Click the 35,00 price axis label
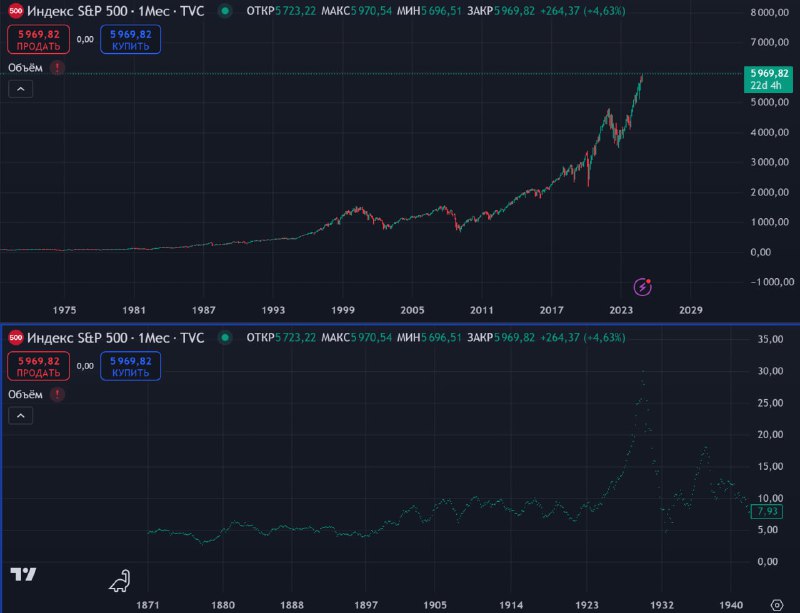The height and width of the screenshot is (613, 800). tap(770, 339)
